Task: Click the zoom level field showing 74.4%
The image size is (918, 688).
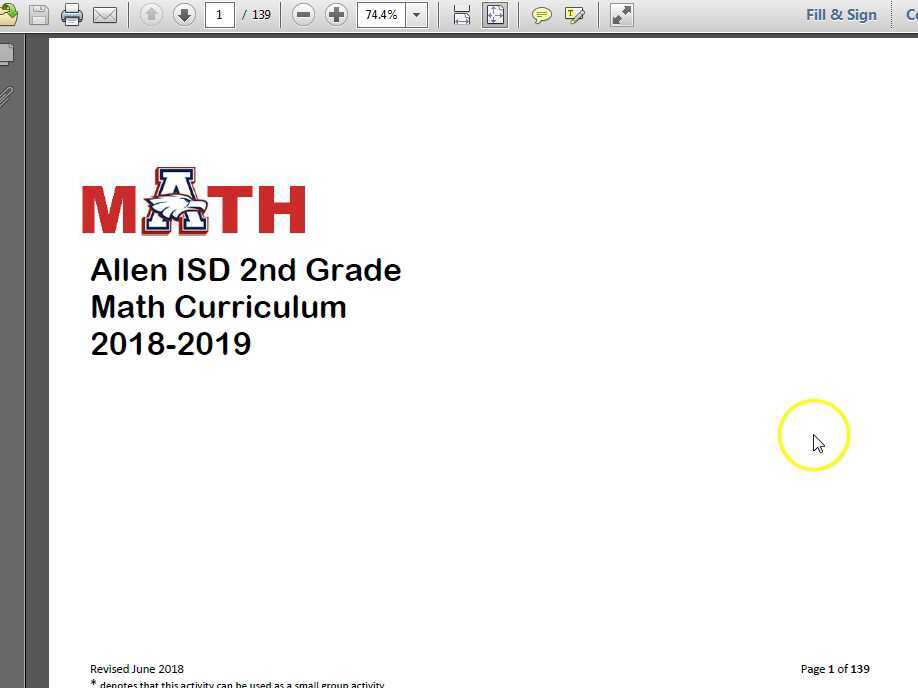Action: (x=381, y=15)
